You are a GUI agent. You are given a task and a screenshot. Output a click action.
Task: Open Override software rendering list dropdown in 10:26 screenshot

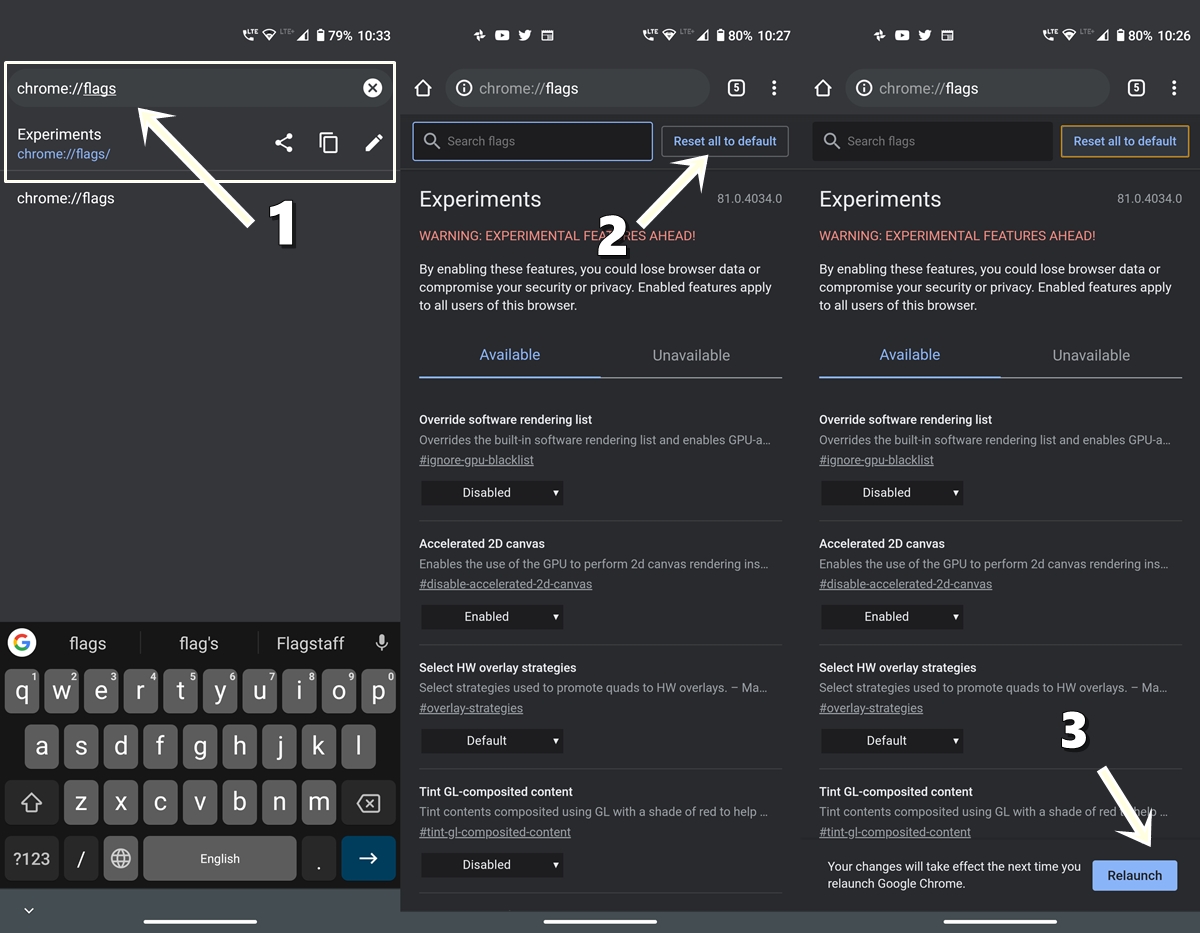pos(892,492)
